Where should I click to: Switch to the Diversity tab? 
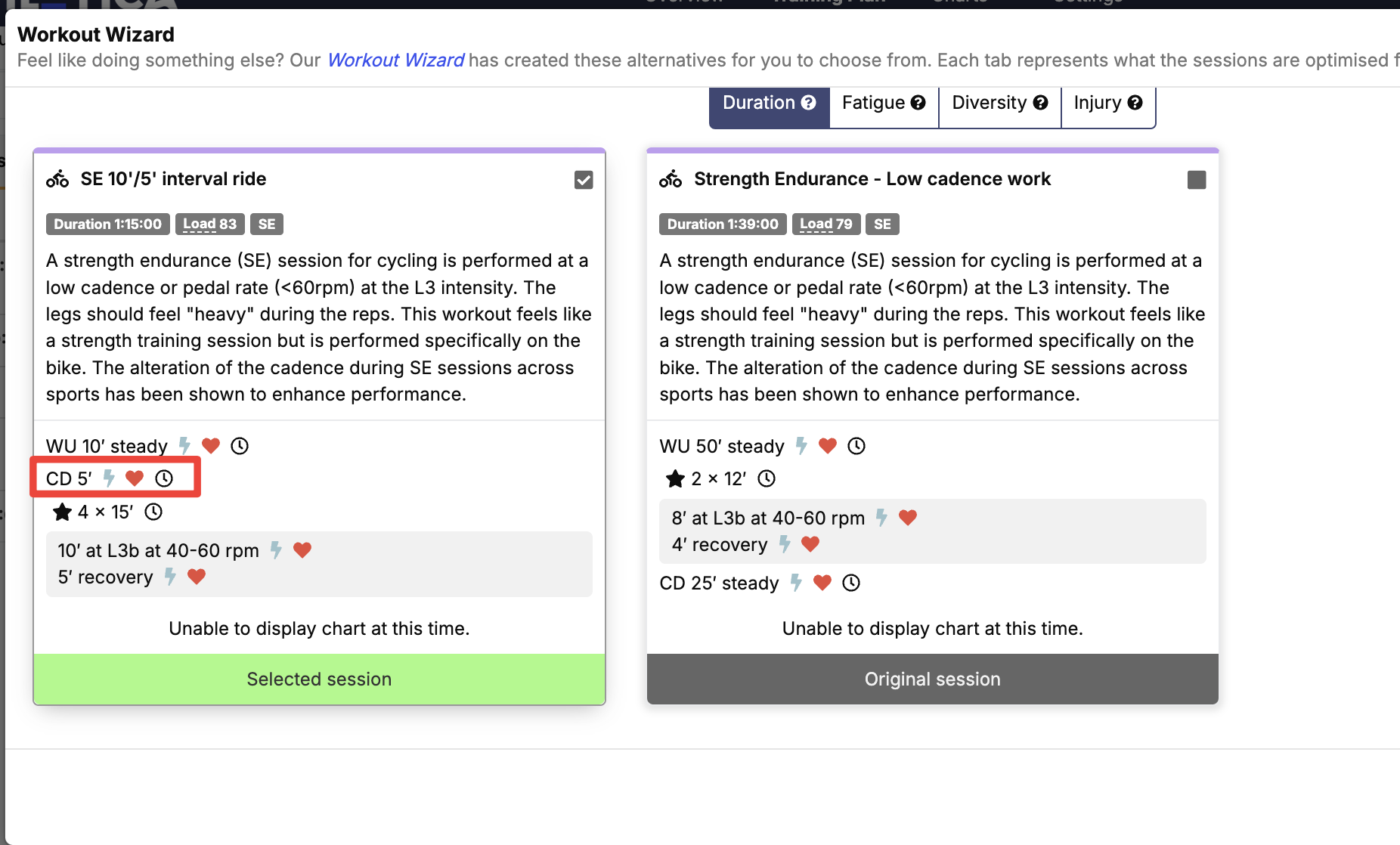[999, 103]
